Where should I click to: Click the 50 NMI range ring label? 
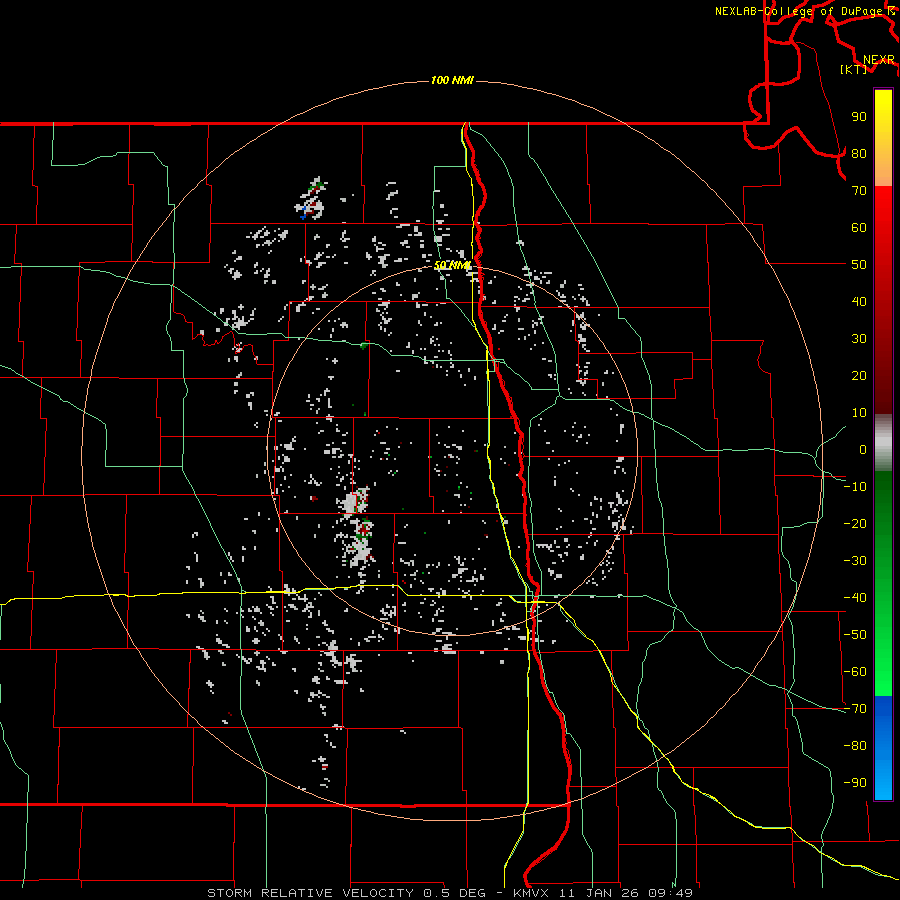[x=452, y=265]
